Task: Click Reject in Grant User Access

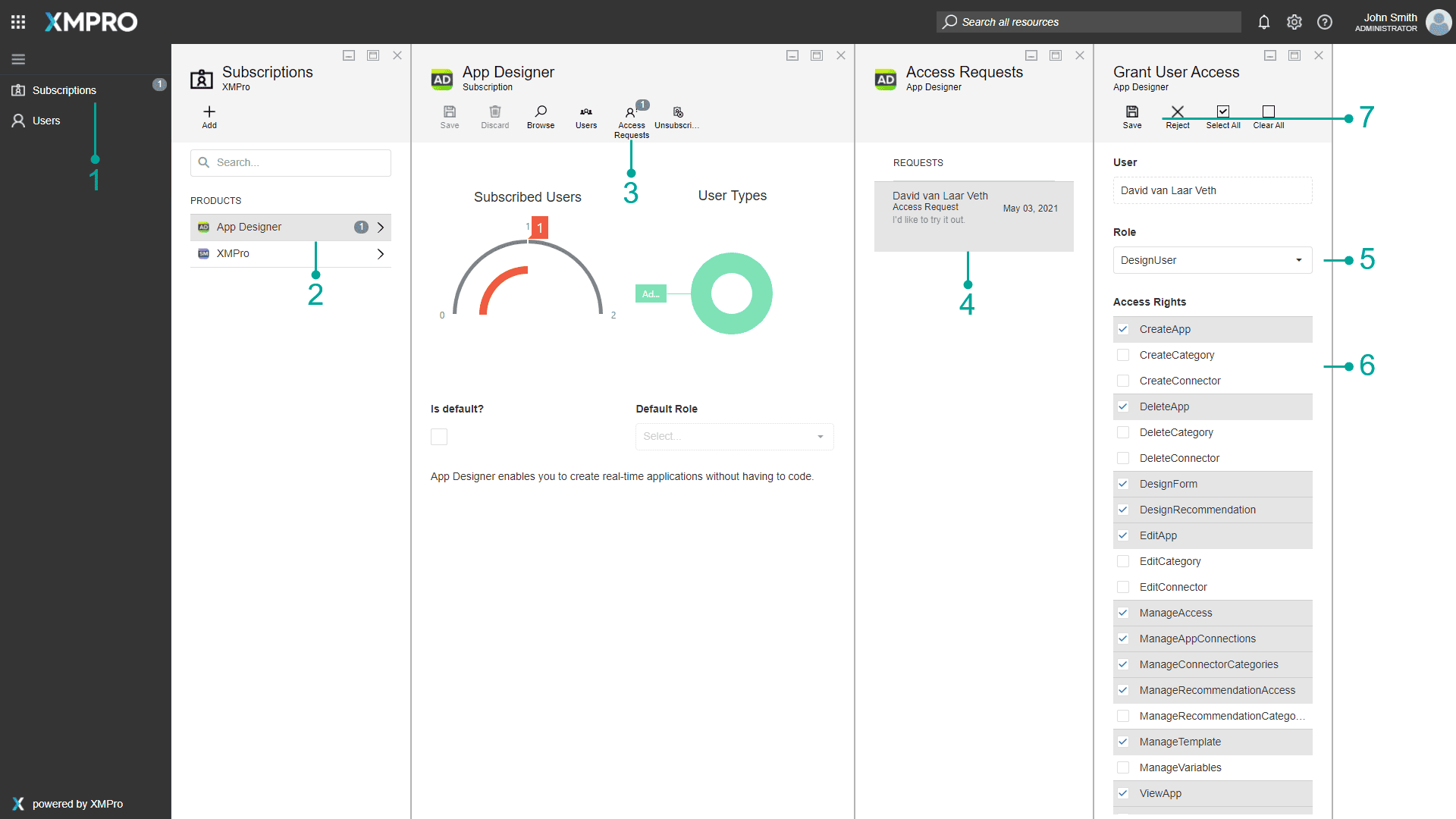Action: coord(1178,113)
